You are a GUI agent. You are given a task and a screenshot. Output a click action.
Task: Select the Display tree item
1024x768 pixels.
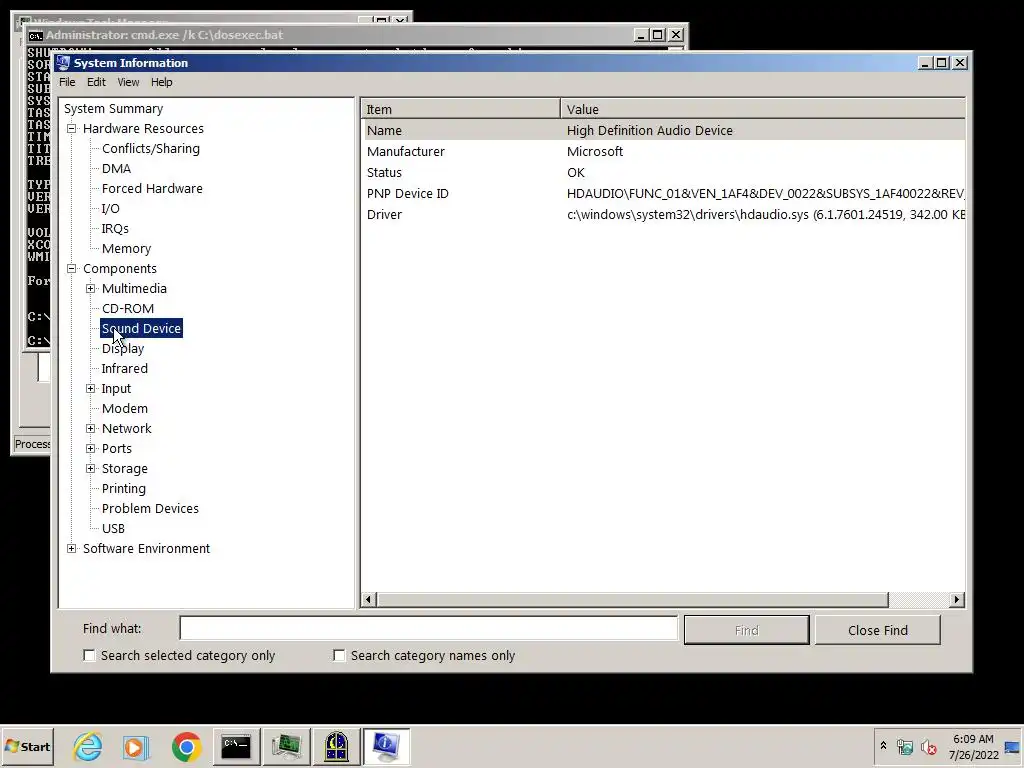[x=123, y=349]
